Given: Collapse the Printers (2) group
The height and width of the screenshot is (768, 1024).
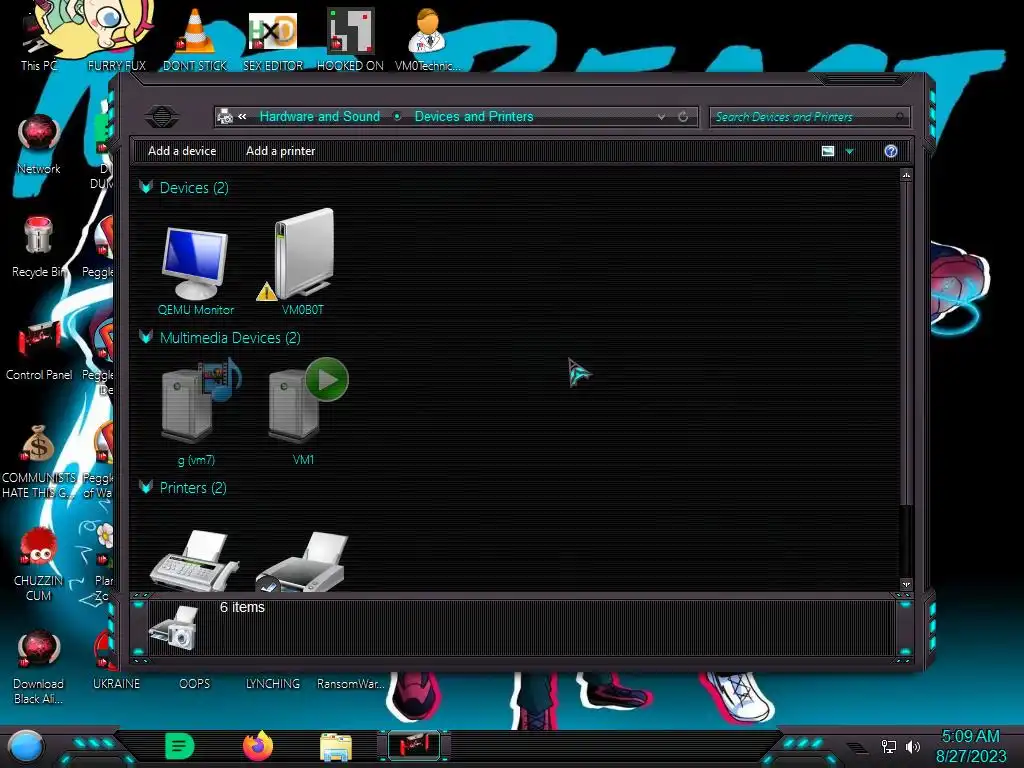Looking at the screenshot, I should coord(146,488).
